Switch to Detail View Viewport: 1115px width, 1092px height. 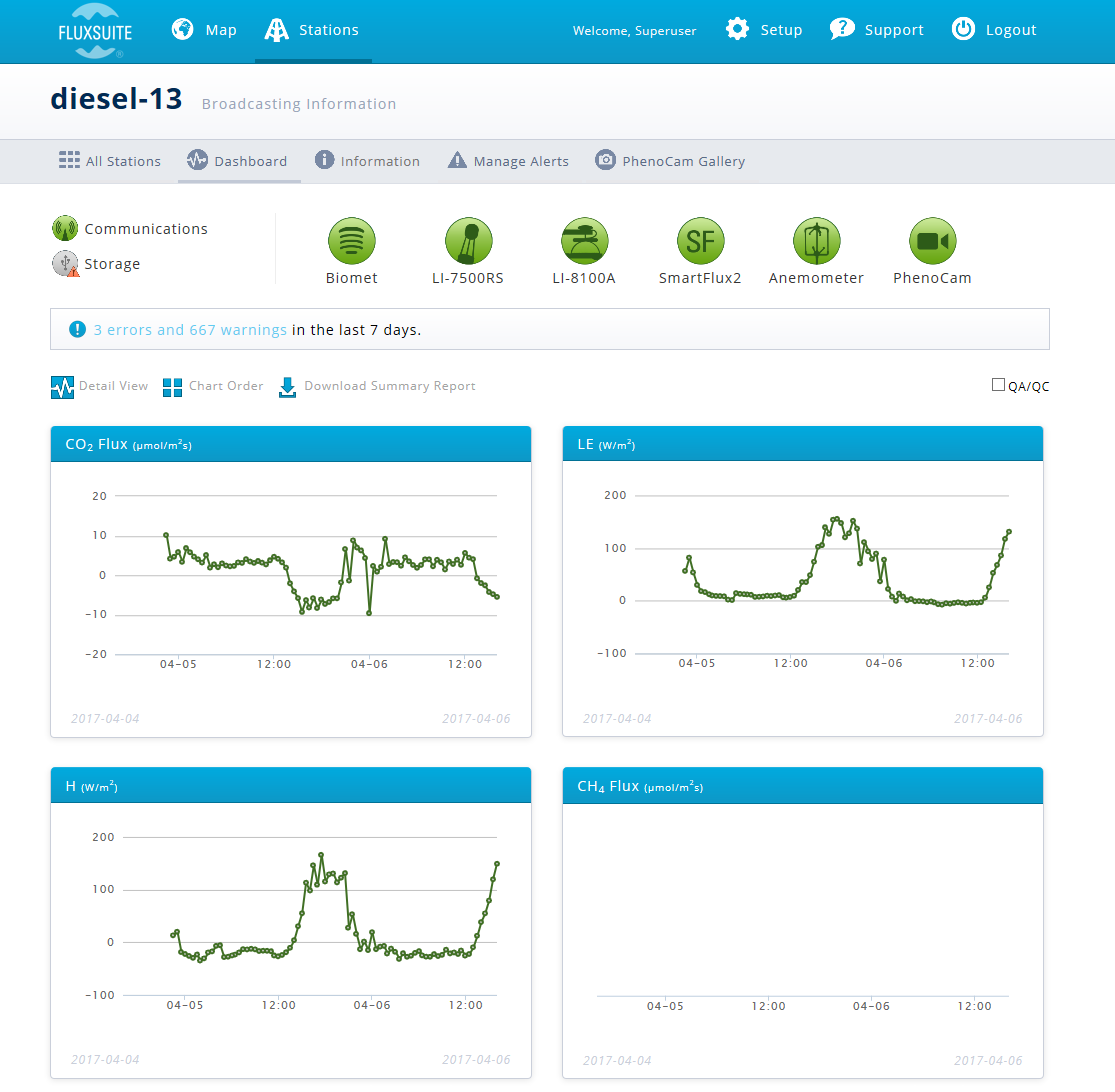point(100,386)
